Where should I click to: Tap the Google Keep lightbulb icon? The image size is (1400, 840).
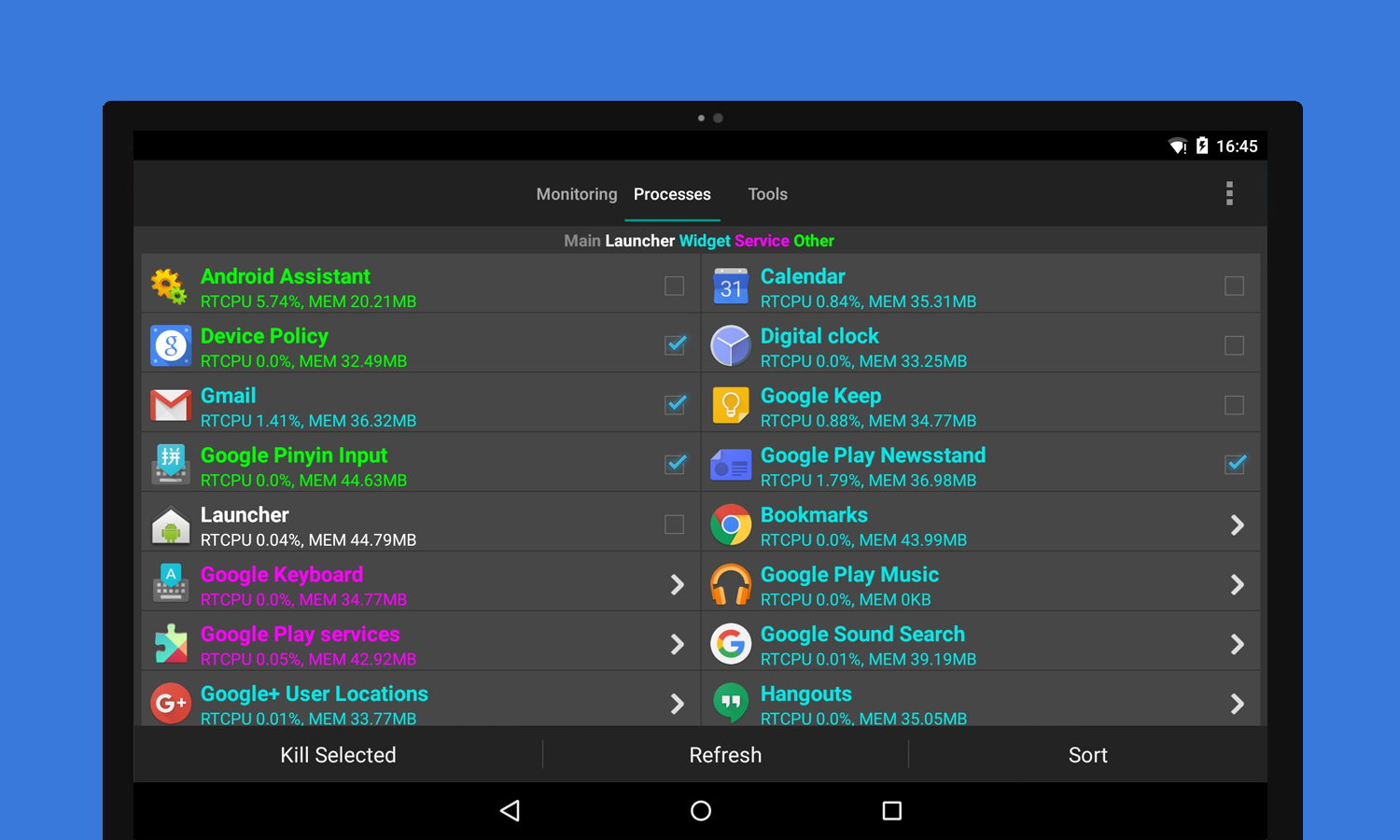[x=731, y=405]
